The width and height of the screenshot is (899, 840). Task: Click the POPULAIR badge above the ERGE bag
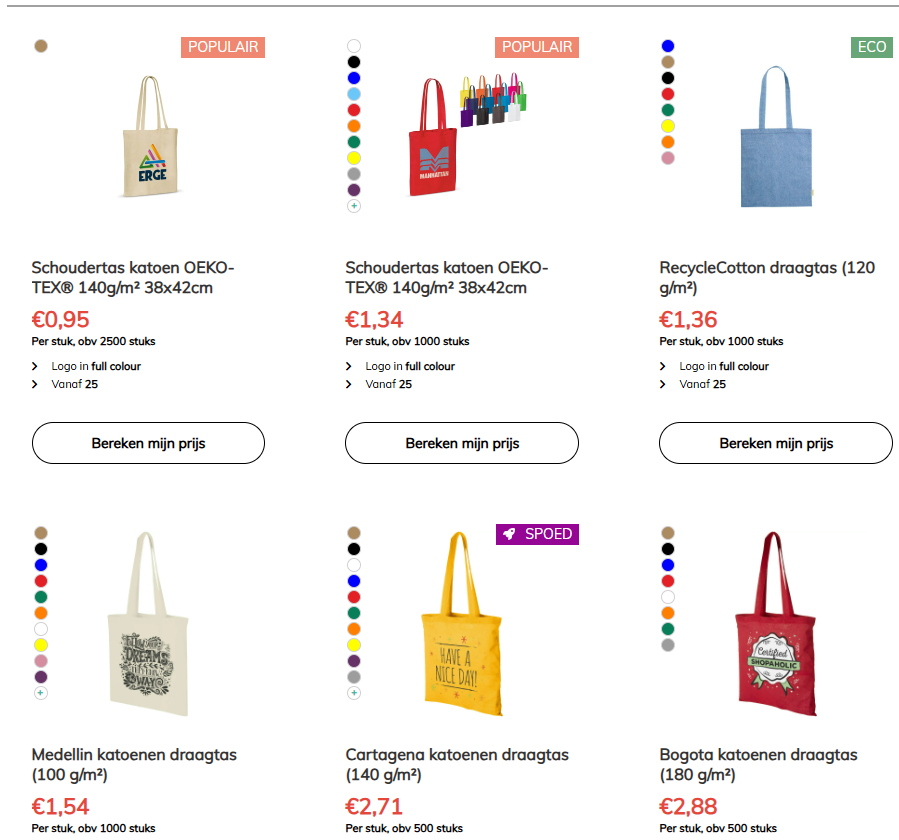223,47
